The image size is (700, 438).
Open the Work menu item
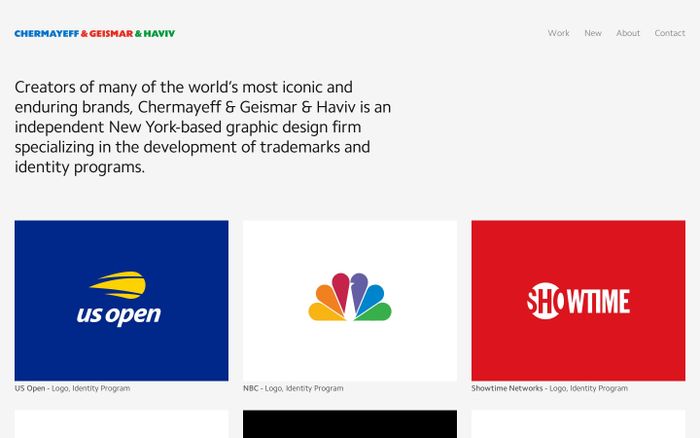click(x=558, y=33)
